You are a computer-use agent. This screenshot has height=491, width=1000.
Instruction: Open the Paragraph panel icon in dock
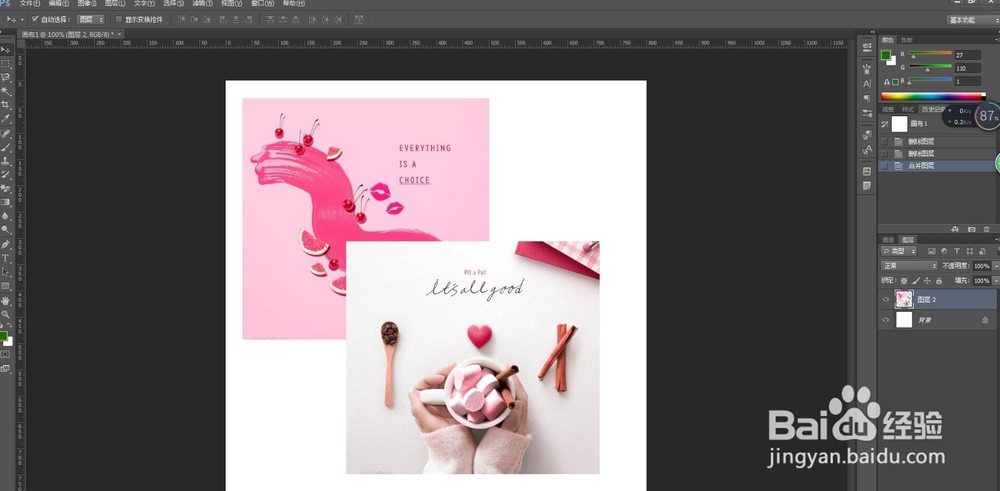[867, 98]
